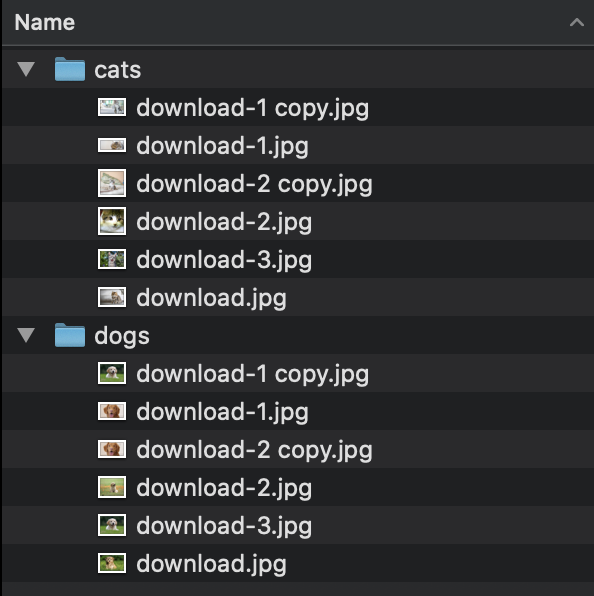
Task: Select cats download-1.jpg thumbnail icon
Action: click(112, 145)
